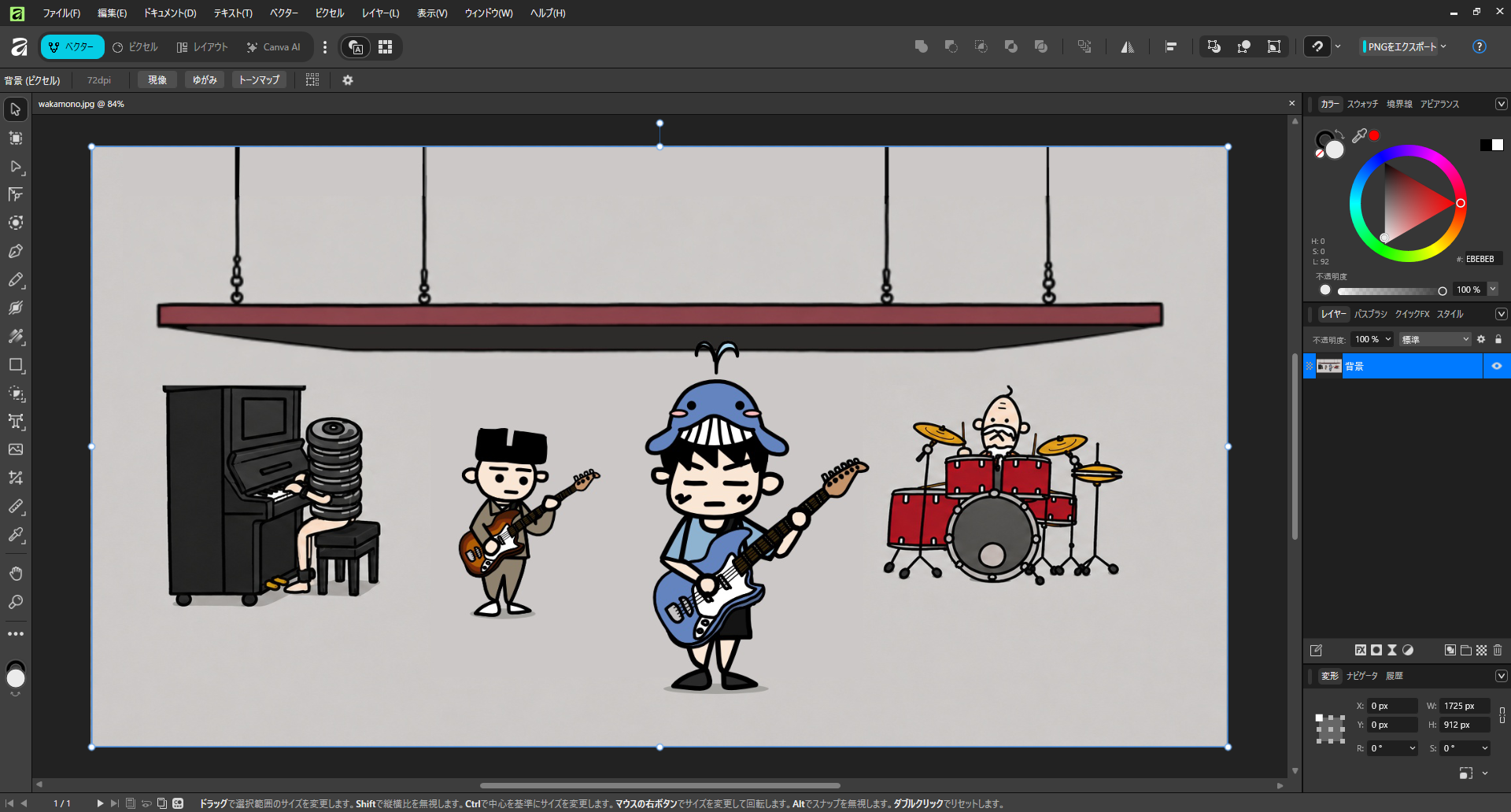Open the shear S value dropdown
The image size is (1511, 812).
(1485, 748)
